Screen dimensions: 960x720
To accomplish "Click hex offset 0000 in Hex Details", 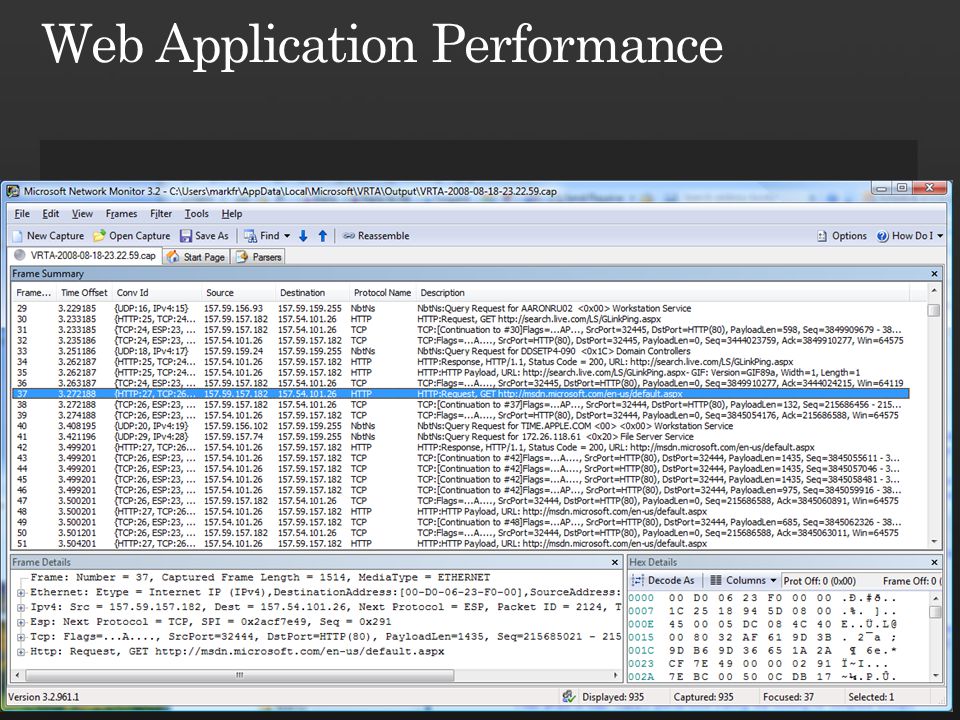I will tap(641, 598).
